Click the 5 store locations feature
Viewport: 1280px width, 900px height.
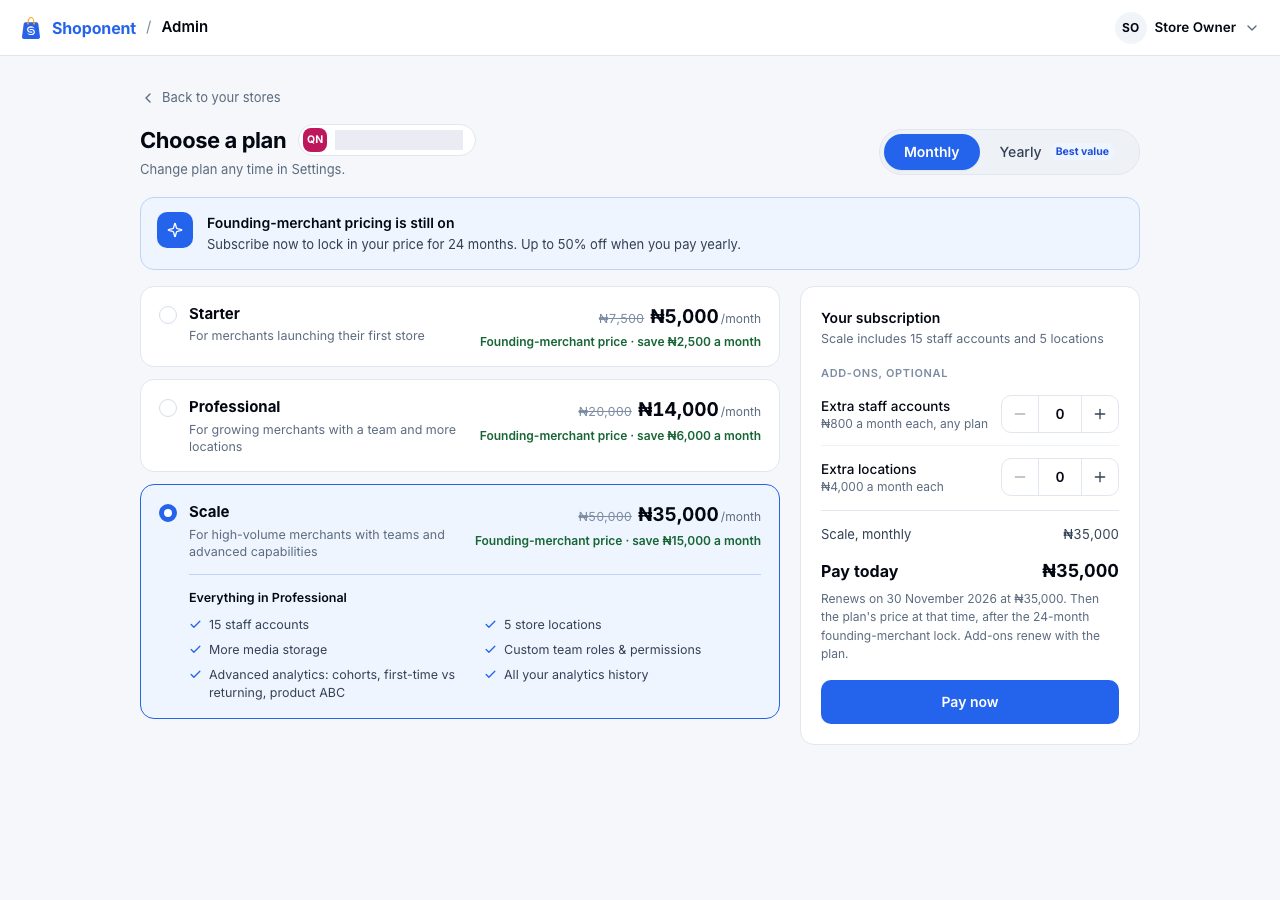point(553,625)
